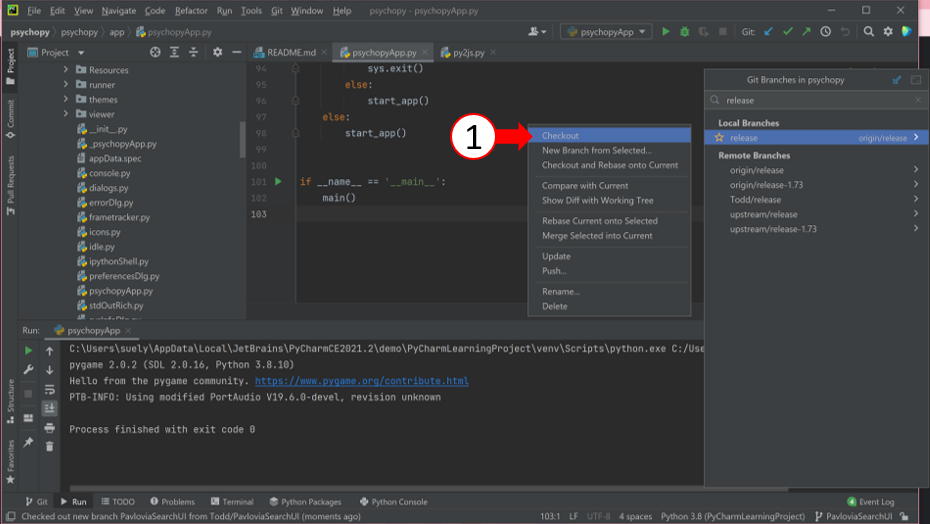Image resolution: width=930 pixels, height=524 pixels.
Task: Run psychopyApp with the green Run icon
Action: click(665, 31)
